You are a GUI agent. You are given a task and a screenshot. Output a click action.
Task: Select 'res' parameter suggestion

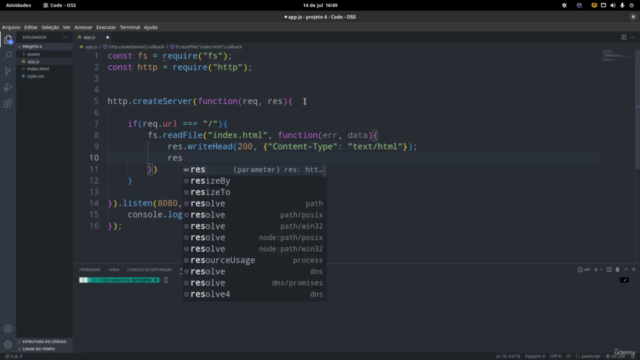[x=254, y=169]
